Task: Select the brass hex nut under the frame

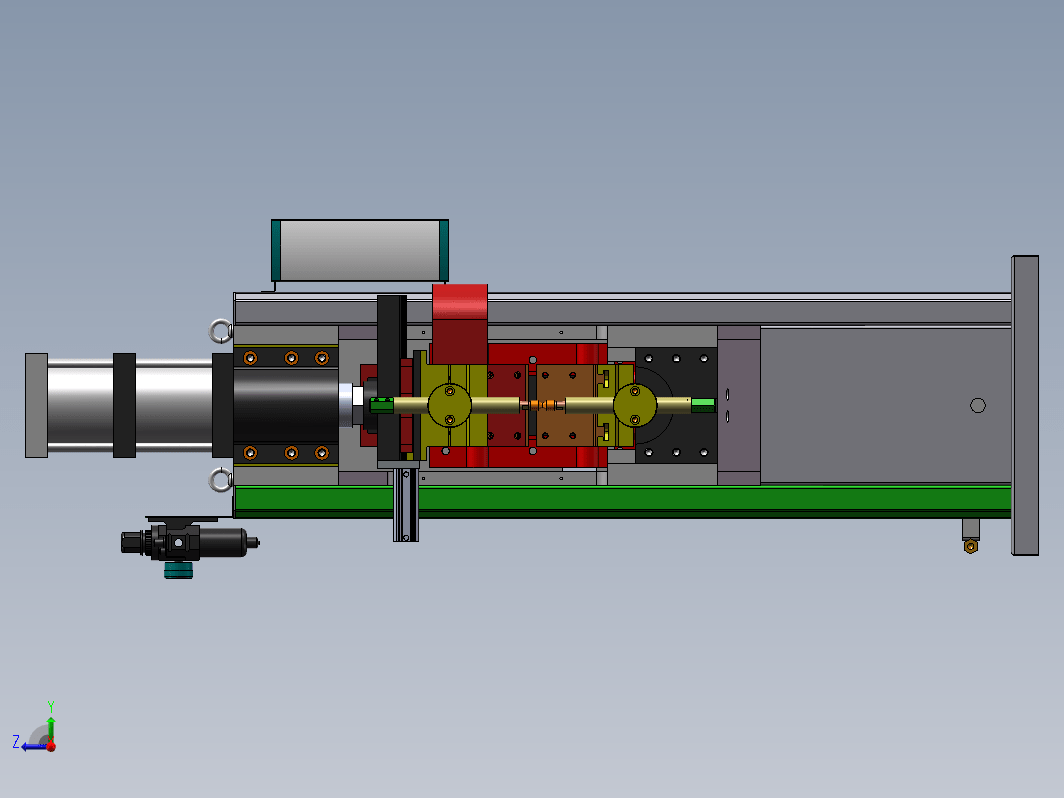Action: (971, 546)
